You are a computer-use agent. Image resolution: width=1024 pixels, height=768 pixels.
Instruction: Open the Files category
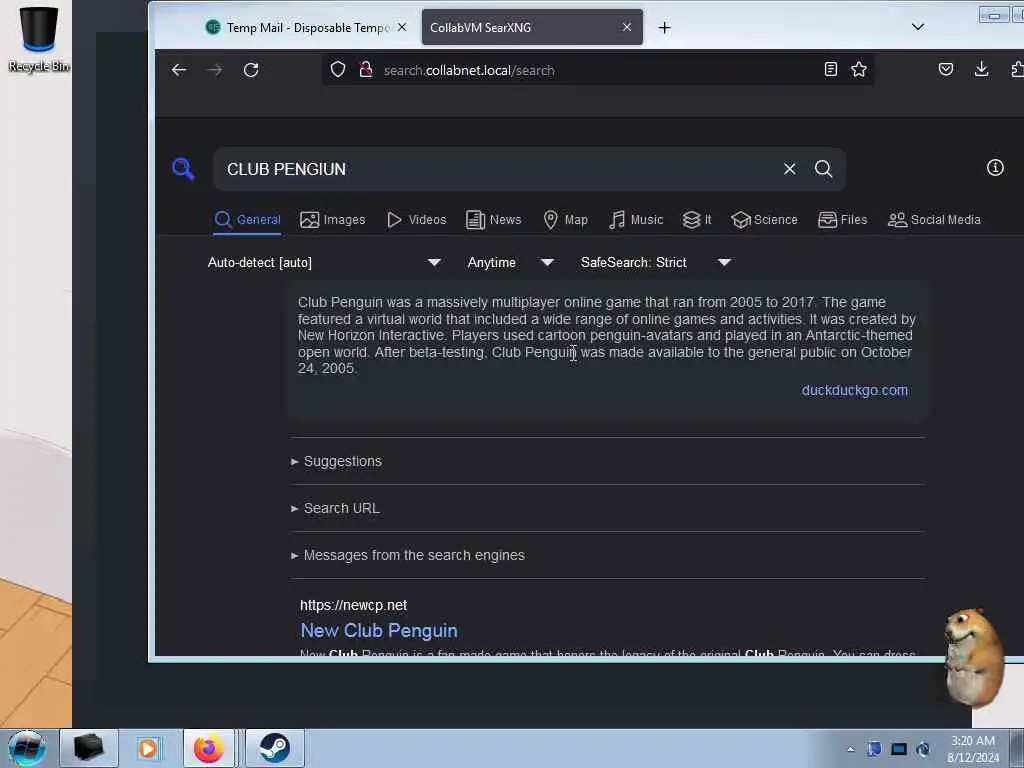point(842,220)
